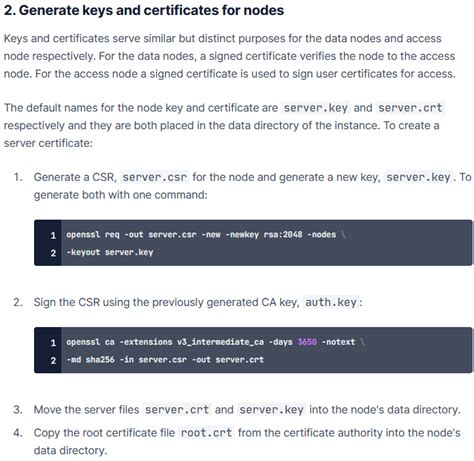Click server.key inline code in step 3
The width and height of the screenshot is (474, 461).
pyautogui.click(x=271, y=410)
